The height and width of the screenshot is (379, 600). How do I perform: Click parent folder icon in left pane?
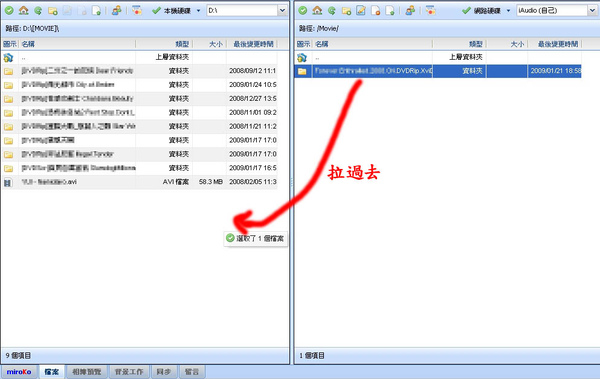8,57
